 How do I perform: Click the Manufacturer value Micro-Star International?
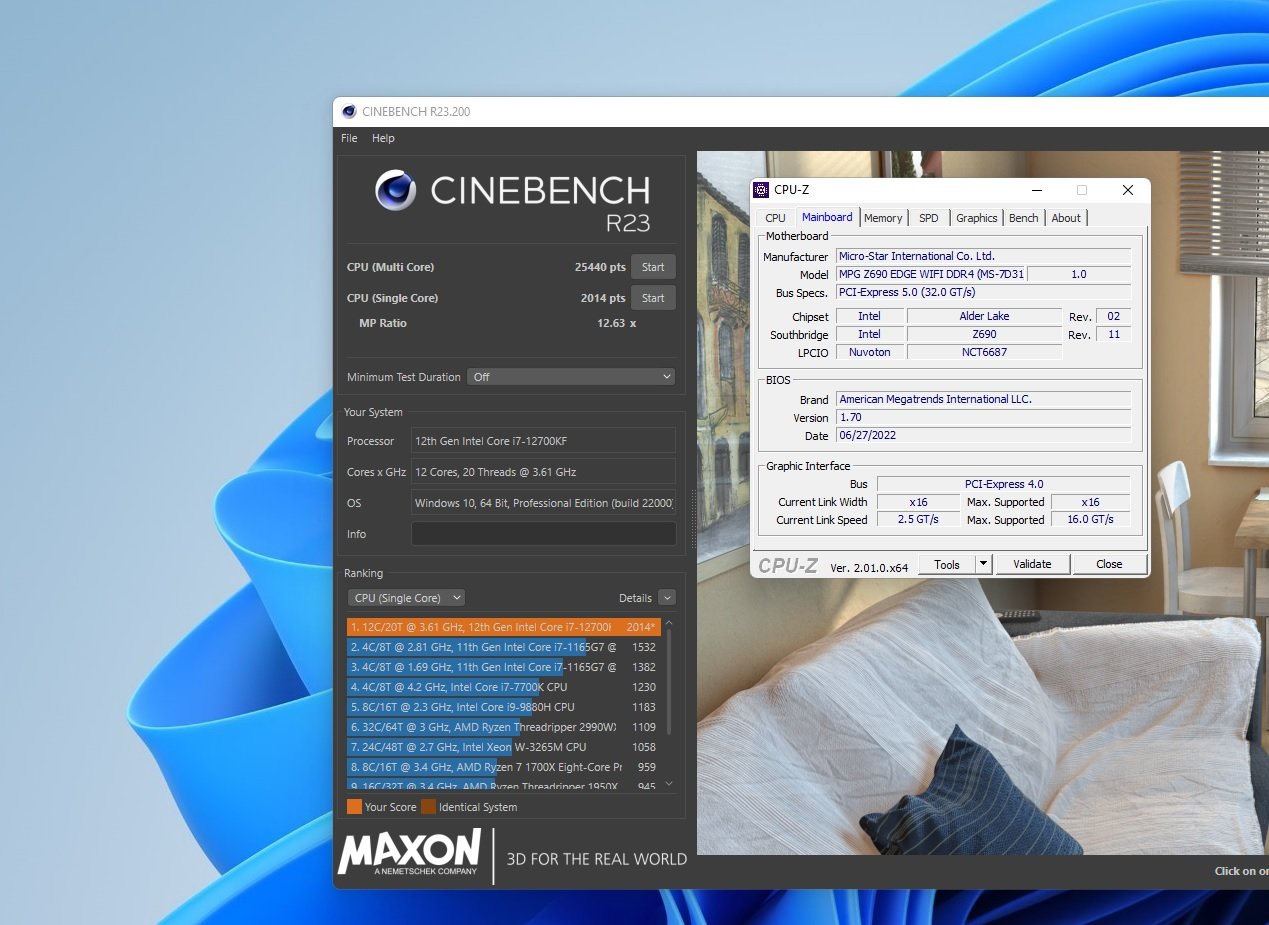coord(983,256)
